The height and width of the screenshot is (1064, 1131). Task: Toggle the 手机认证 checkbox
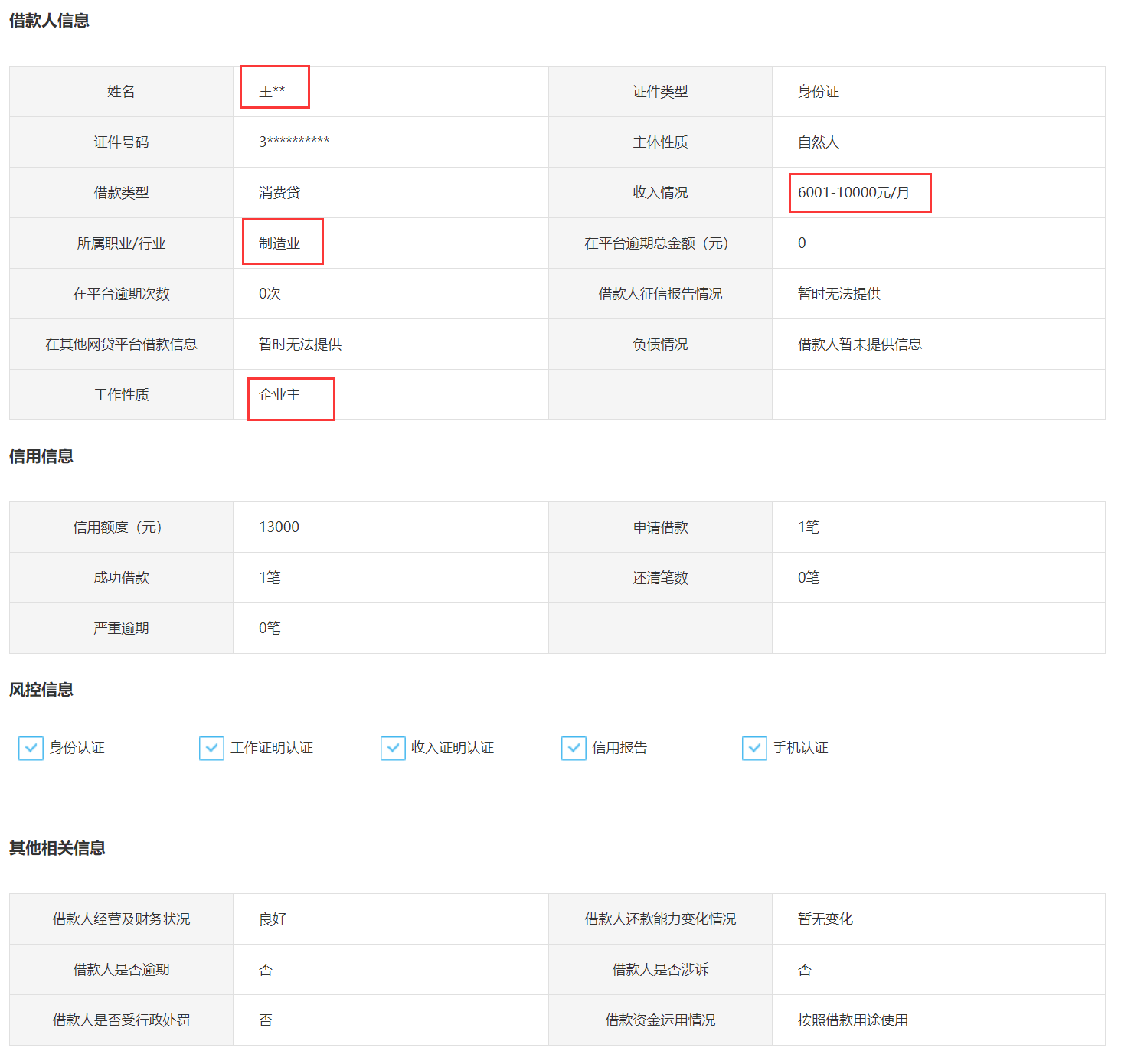(x=754, y=748)
